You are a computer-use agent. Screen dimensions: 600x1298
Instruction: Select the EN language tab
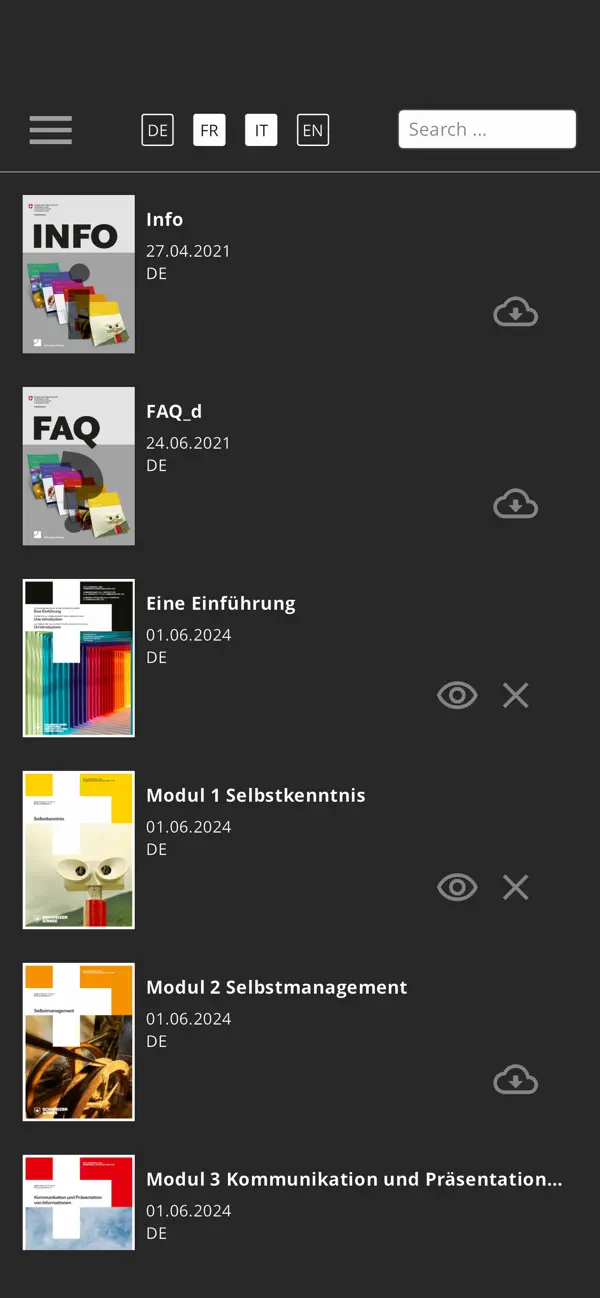(313, 129)
